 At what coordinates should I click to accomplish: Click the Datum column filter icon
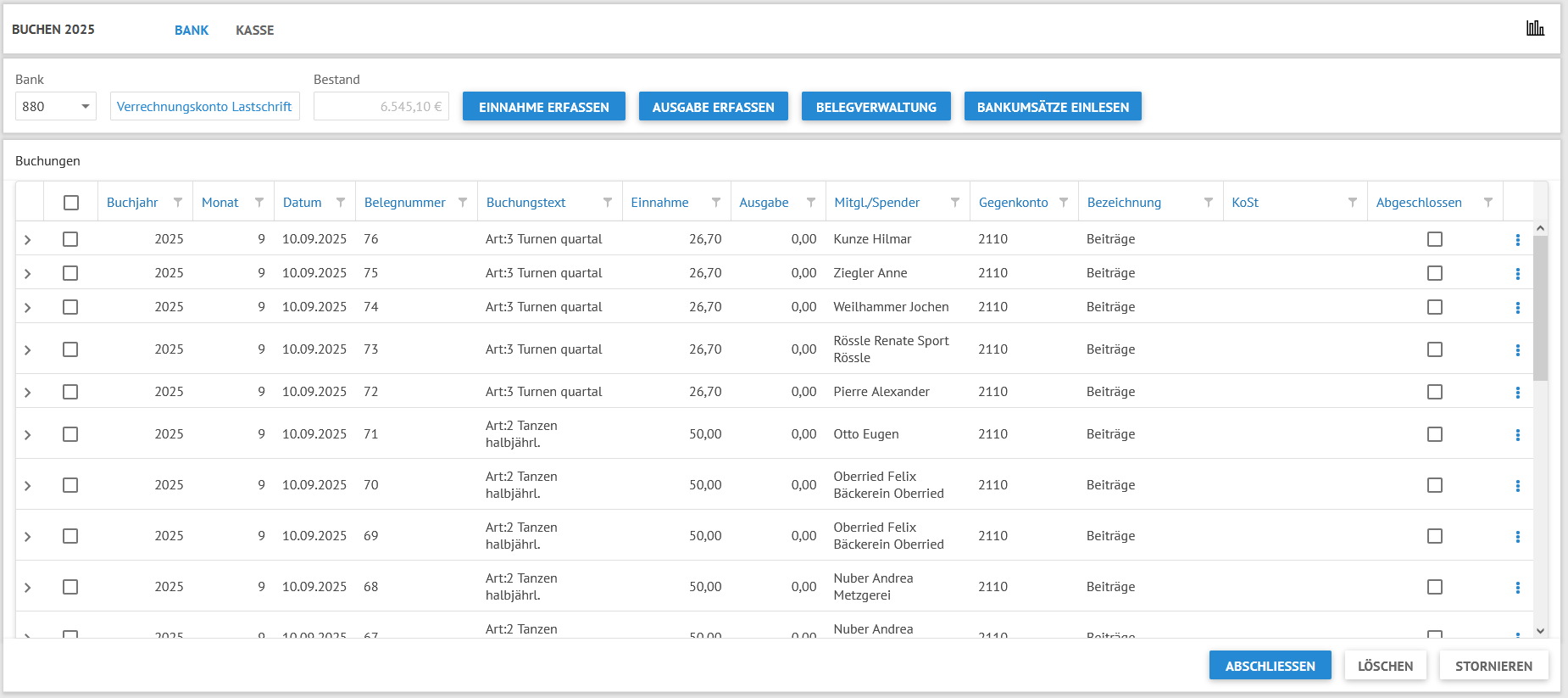pos(341,203)
